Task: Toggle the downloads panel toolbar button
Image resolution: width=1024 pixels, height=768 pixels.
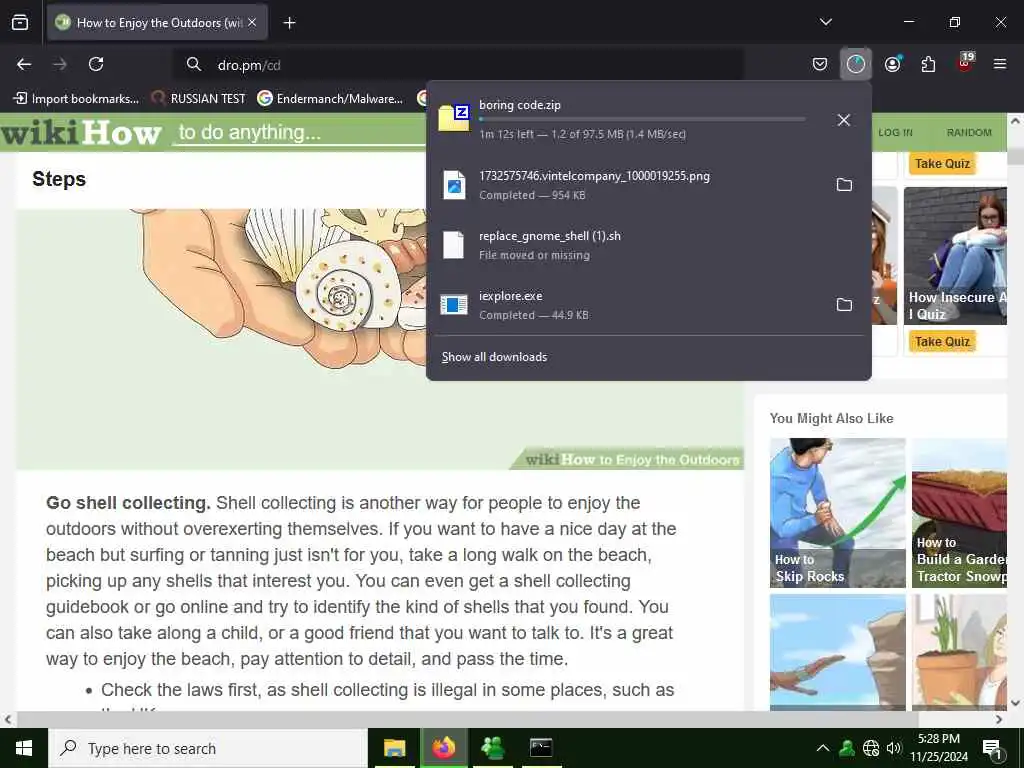Action: click(856, 64)
